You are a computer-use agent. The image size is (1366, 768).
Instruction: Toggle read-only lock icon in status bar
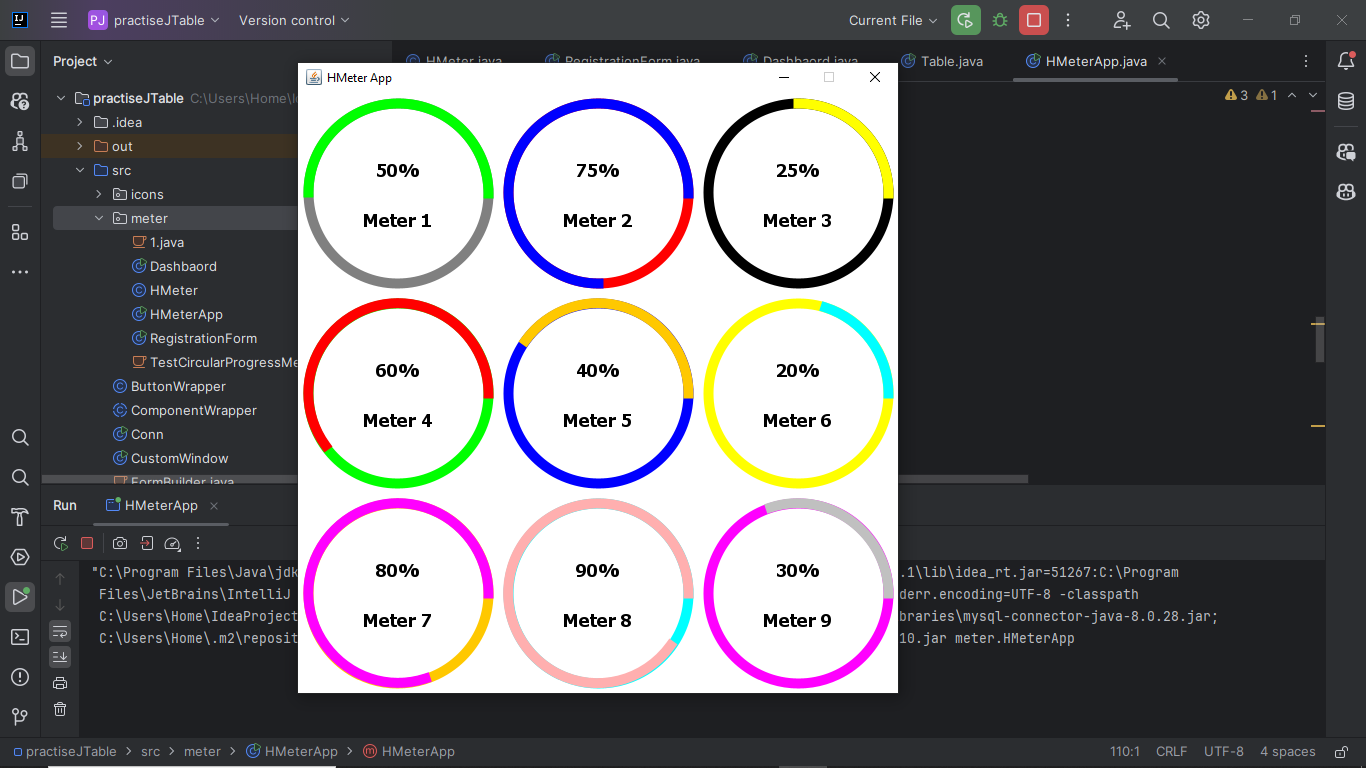1340,752
